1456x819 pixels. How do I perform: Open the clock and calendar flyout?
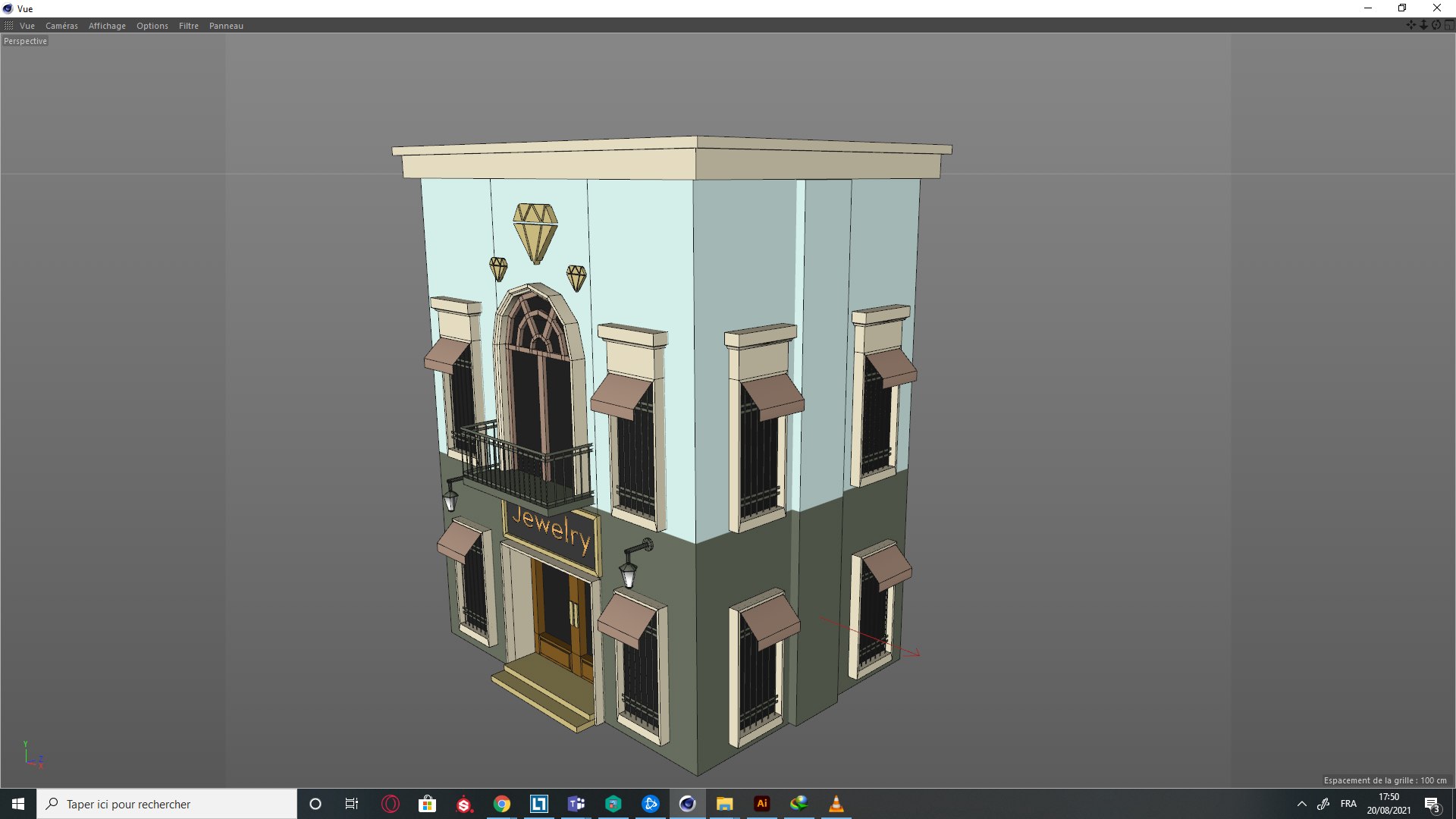point(1389,804)
